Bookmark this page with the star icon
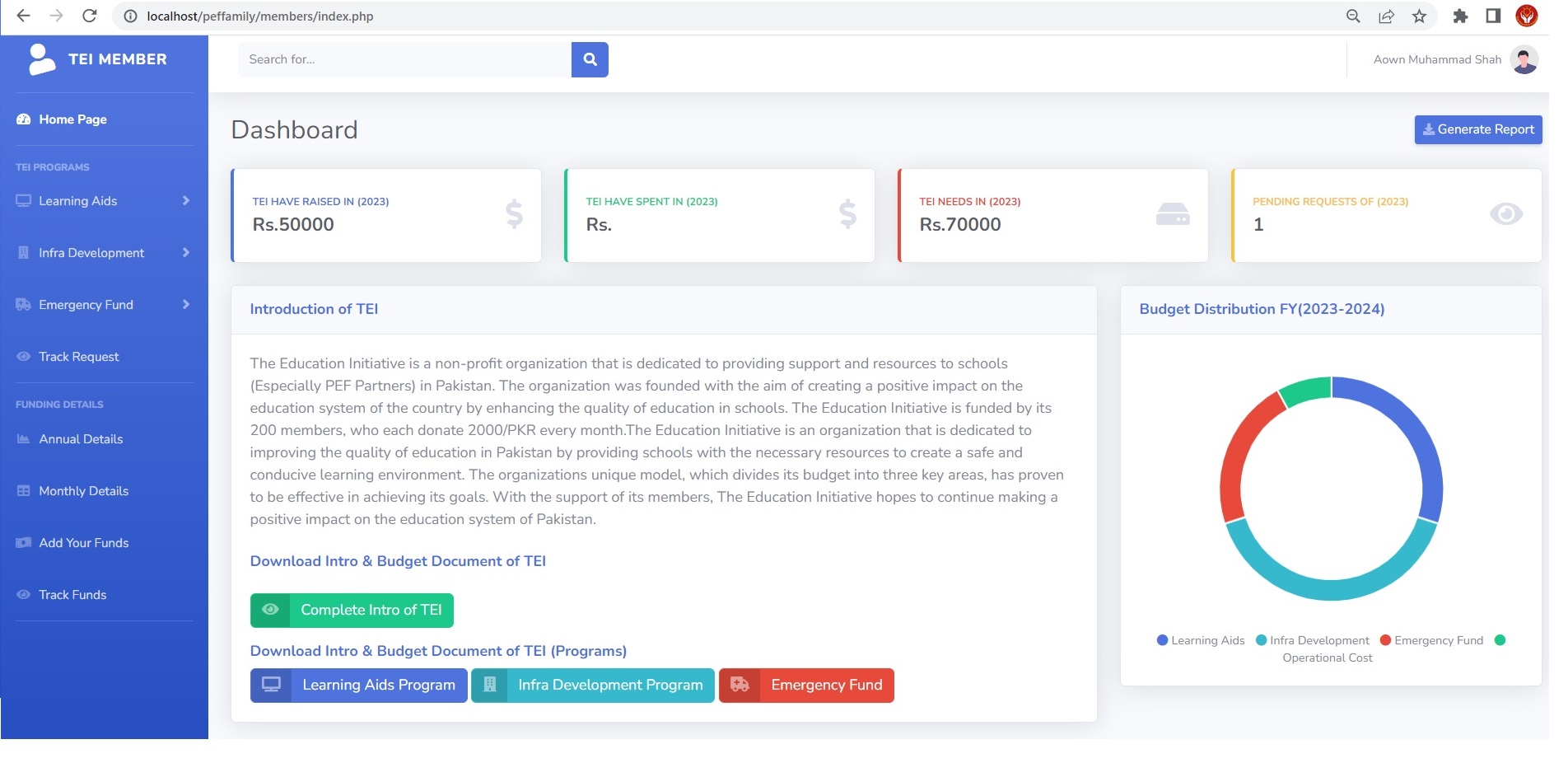Screen dimensions: 1568x777 click(1419, 16)
